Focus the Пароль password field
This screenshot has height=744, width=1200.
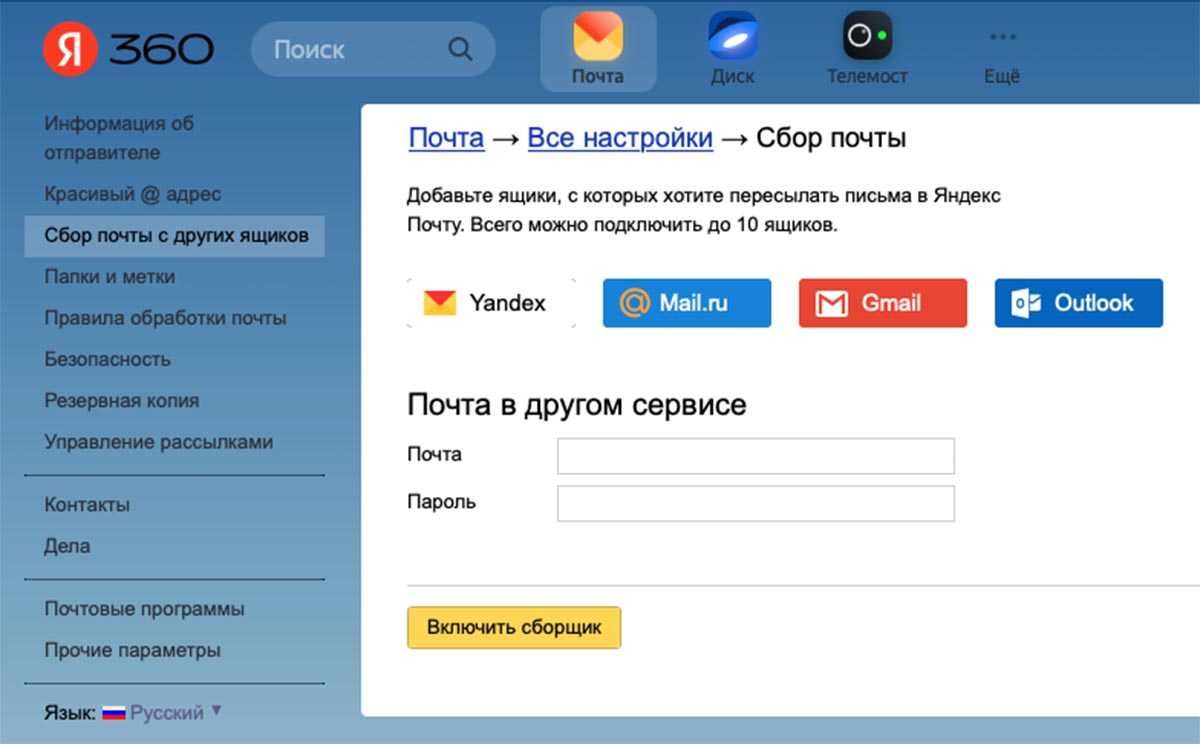coord(755,503)
